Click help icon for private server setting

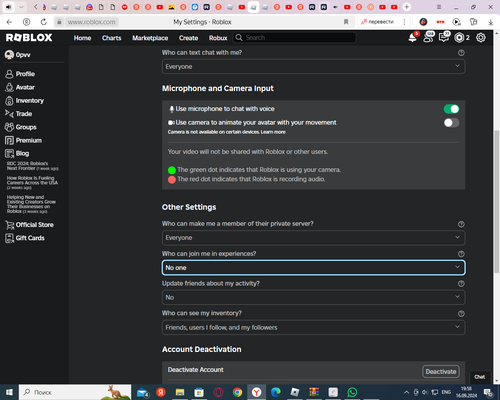pyautogui.click(x=461, y=224)
